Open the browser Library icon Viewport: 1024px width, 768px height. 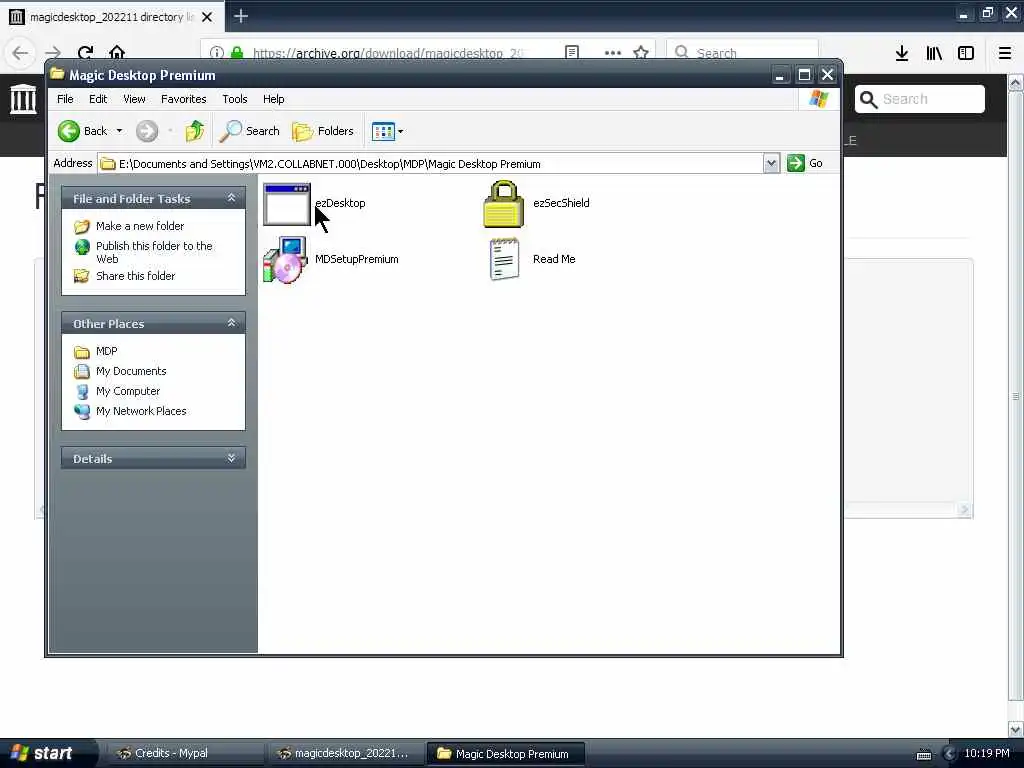pos(934,54)
